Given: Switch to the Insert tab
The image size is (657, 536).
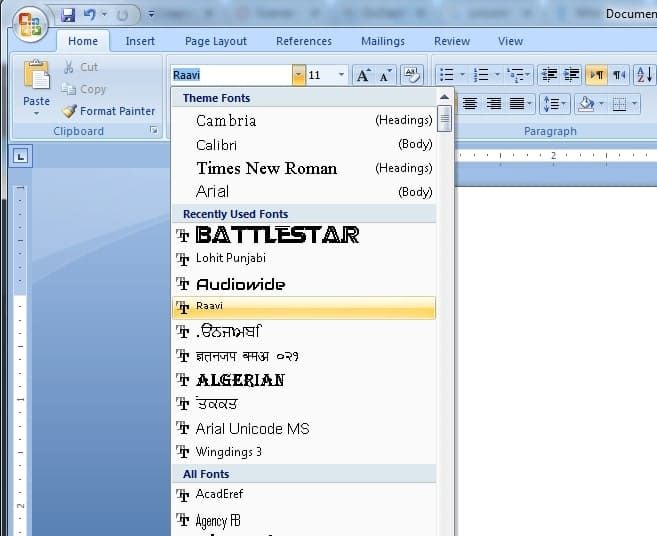Looking at the screenshot, I should coord(140,41).
